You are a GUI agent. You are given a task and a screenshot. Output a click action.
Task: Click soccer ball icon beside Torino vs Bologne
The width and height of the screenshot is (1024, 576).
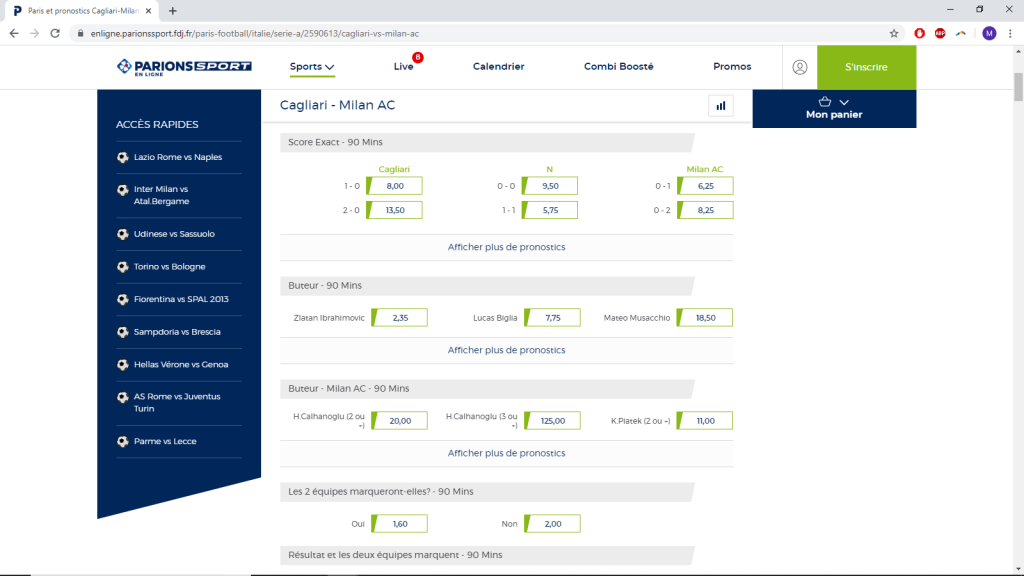click(x=123, y=267)
